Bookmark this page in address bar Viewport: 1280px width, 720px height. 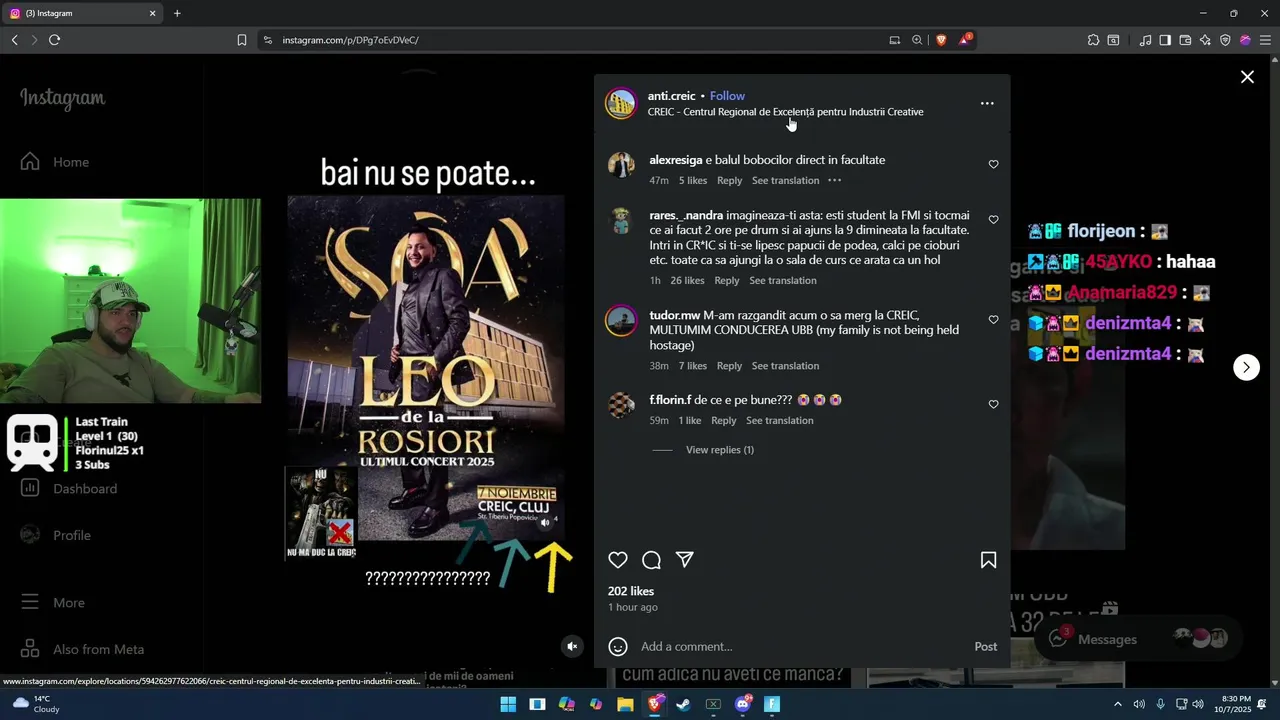point(242,40)
